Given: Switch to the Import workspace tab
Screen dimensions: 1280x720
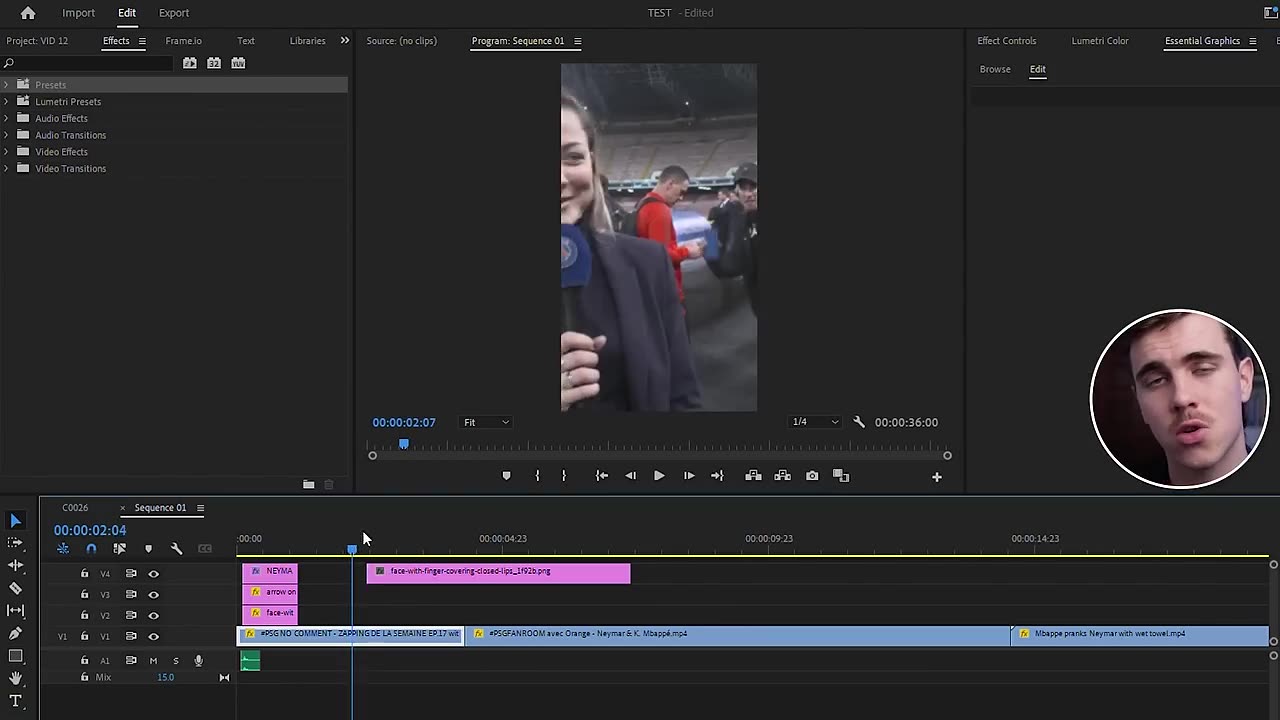Looking at the screenshot, I should point(78,13).
